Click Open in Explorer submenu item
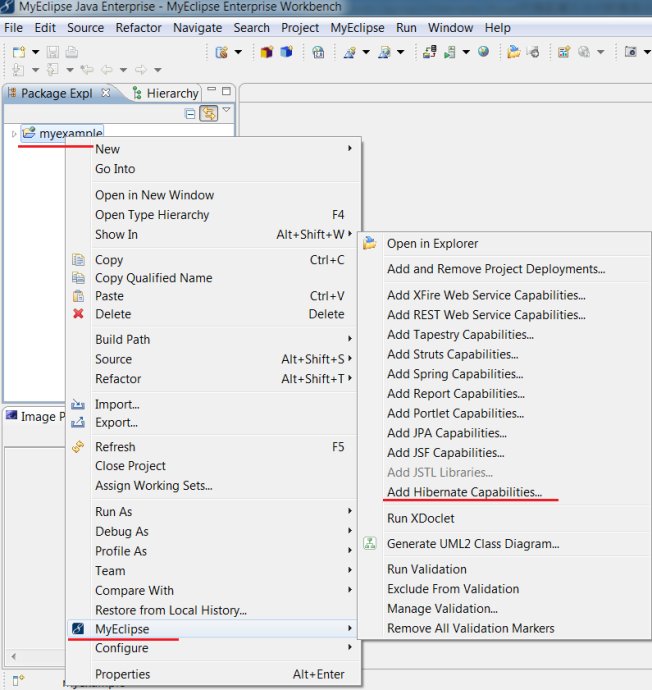Screen dimensions: 652x690 click(x=504, y=244)
